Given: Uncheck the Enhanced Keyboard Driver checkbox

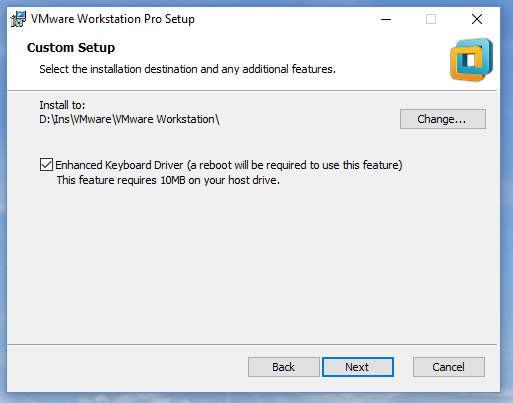Looking at the screenshot, I should 46,165.
